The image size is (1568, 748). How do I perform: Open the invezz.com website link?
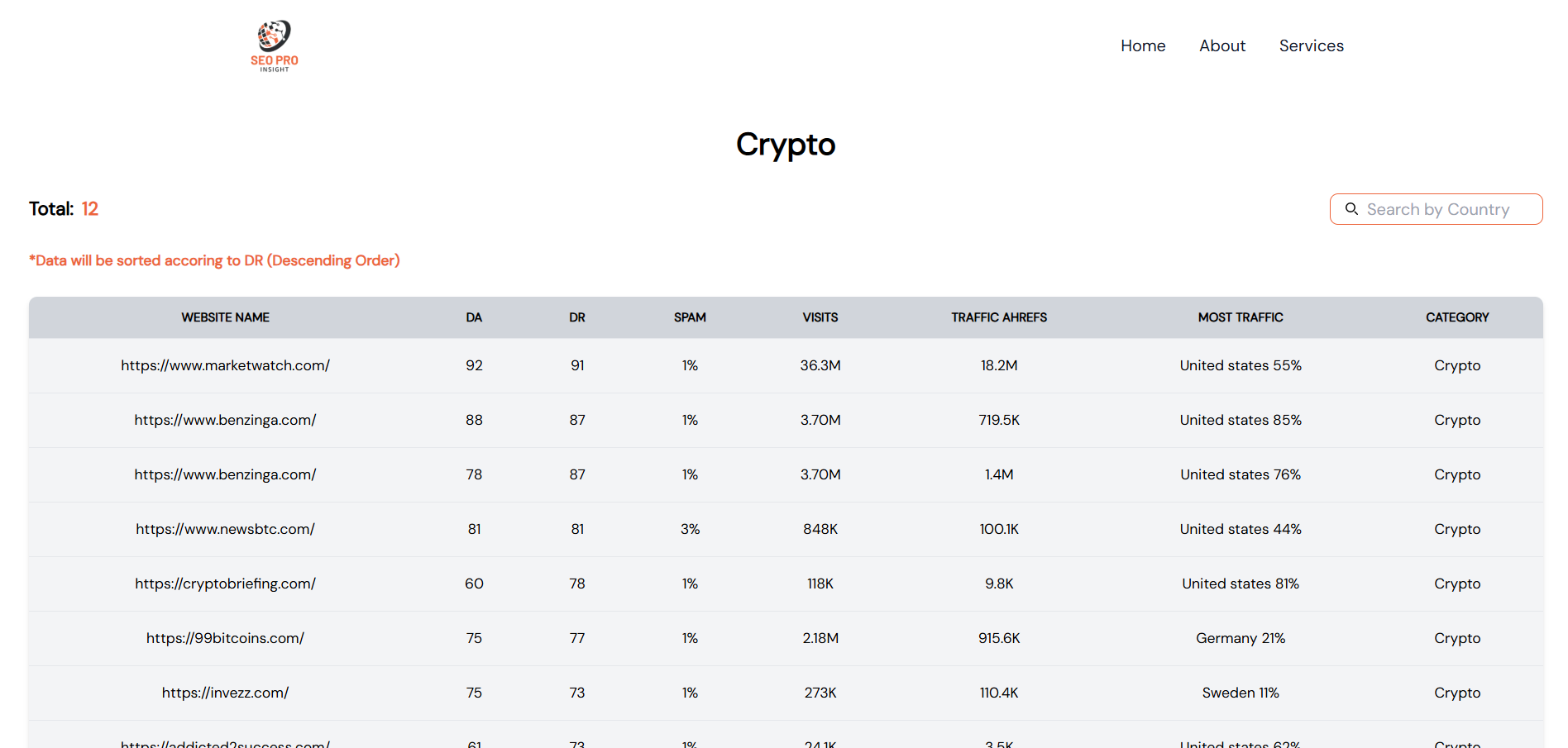pyautogui.click(x=225, y=693)
